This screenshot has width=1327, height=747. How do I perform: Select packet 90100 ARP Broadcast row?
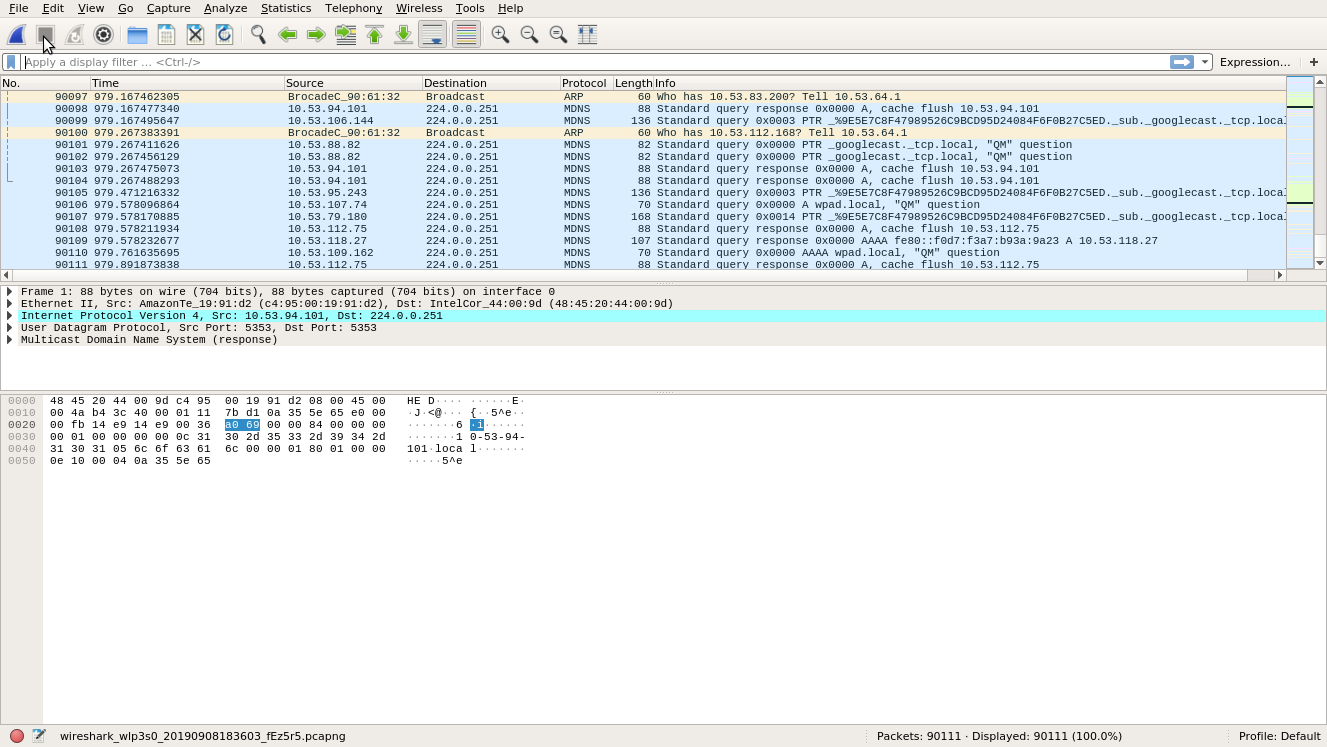(643, 133)
